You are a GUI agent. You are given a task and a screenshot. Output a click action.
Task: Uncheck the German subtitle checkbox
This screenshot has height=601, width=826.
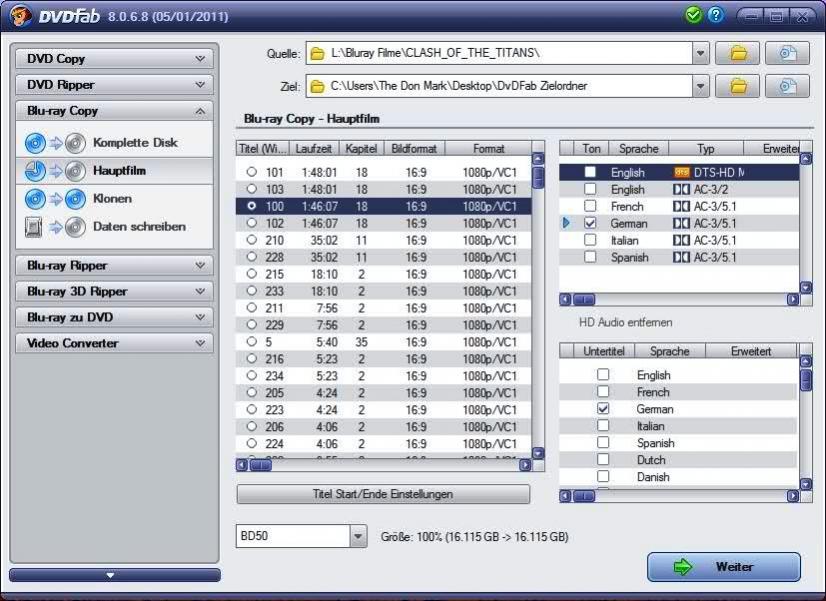pos(603,408)
